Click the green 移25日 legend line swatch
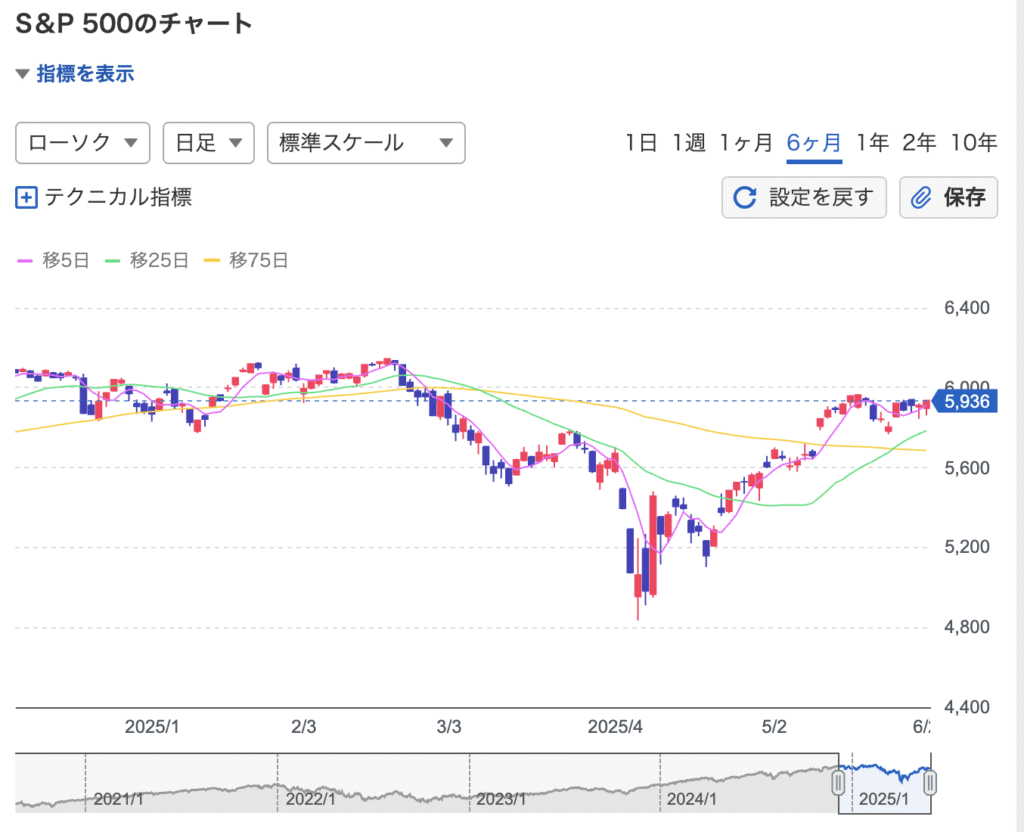The width and height of the screenshot is (1024, 832). click(112, 261)
